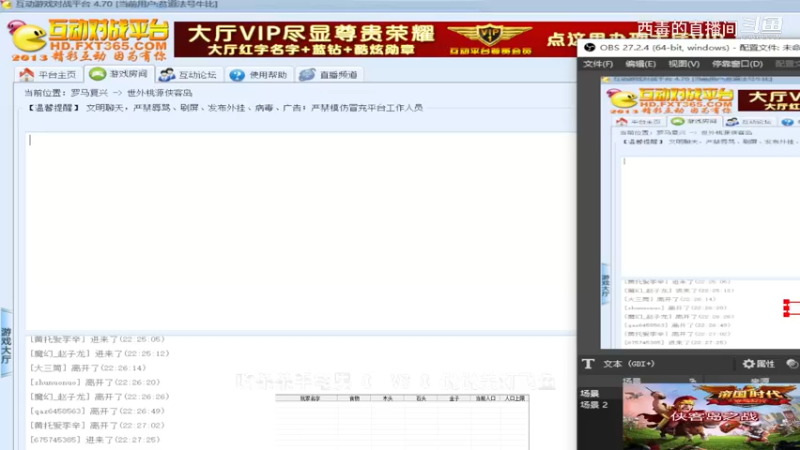This screenshot has height=450, width=800.
Task: Select 场景 in the OBS scenes list
Action: point(589,393)
